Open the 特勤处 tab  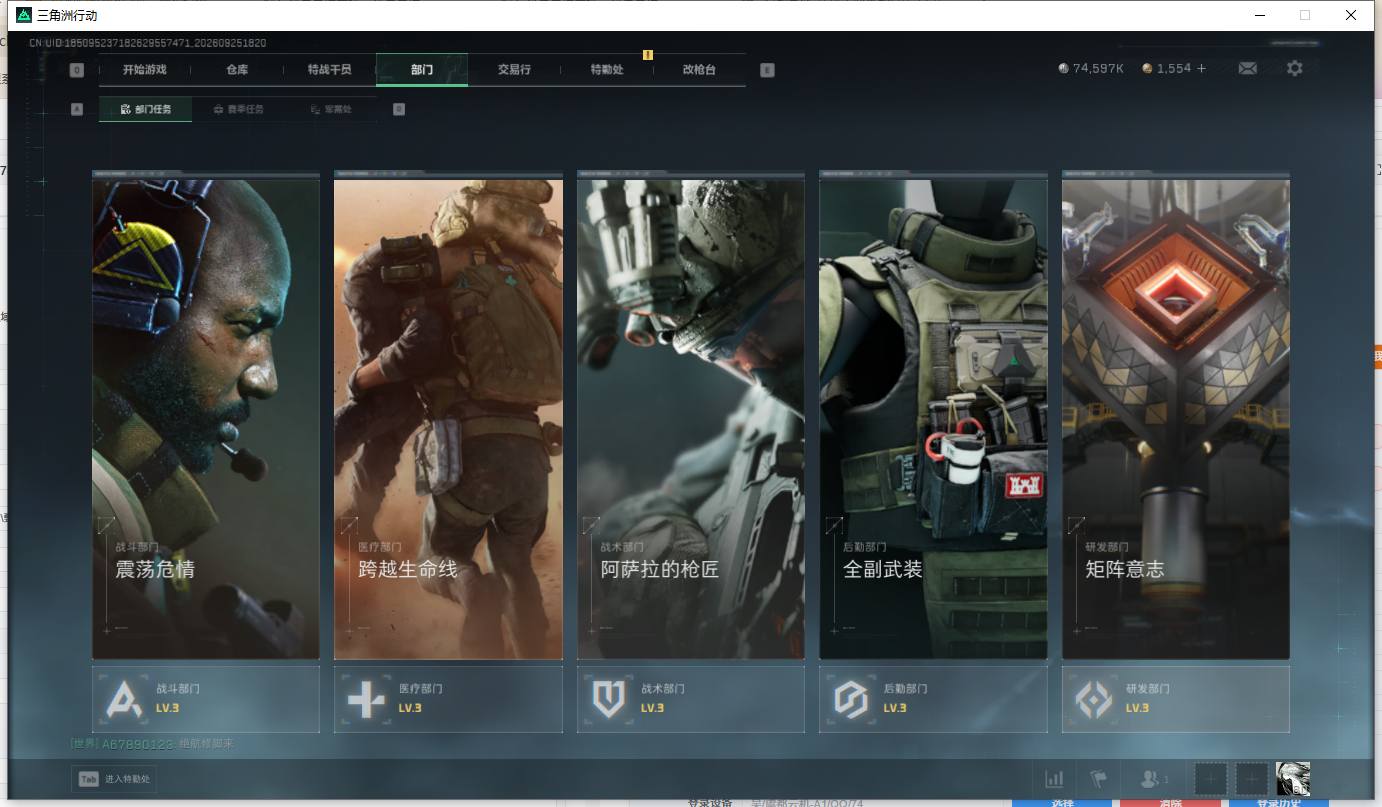coord(607,70)
